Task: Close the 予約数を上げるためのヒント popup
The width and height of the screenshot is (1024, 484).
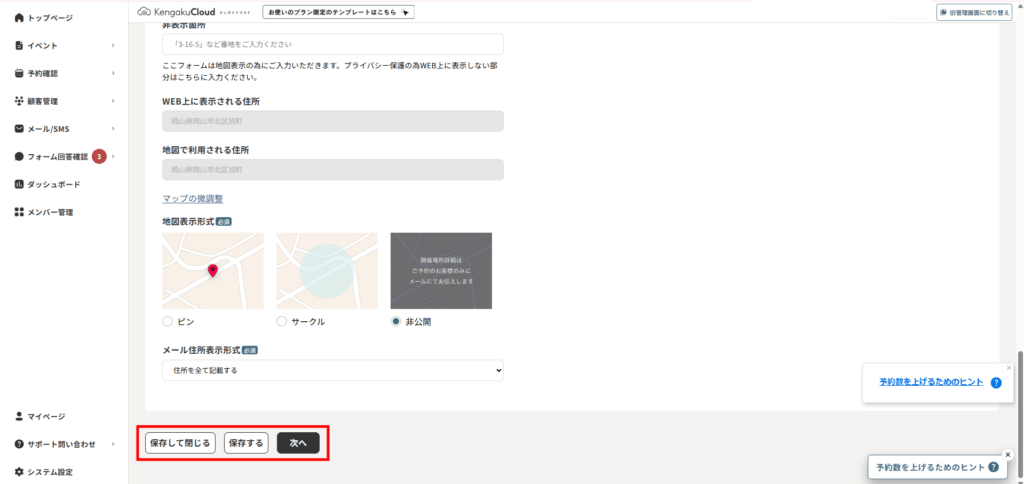Action: pos(1008,367)
